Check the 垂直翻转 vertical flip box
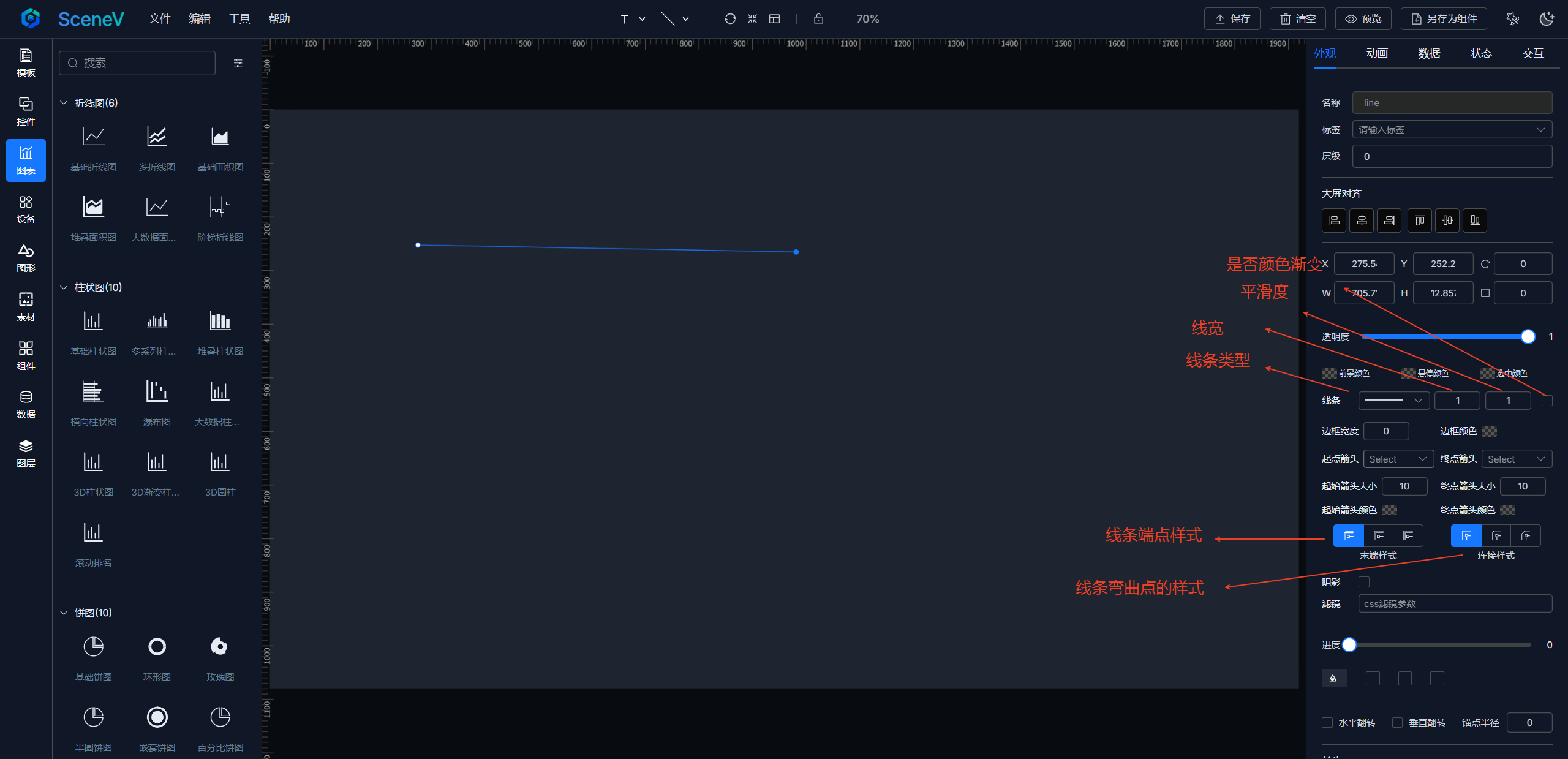The image size is (1568, 759). (1398, 723)
